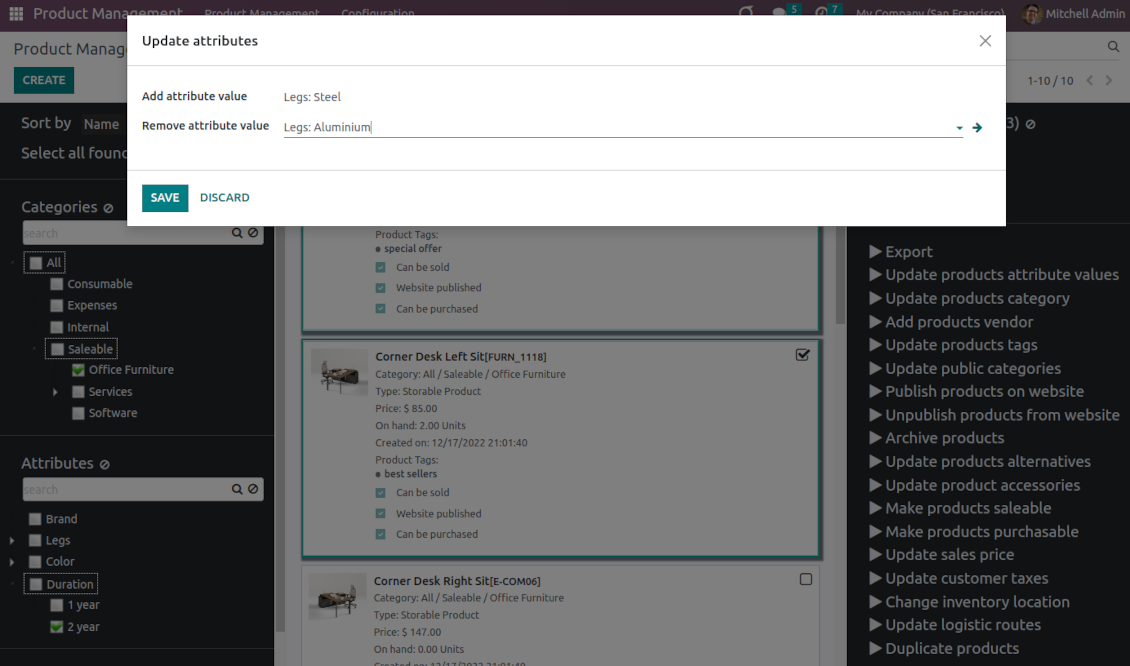The width and height of the screenshot is (1130, 666).
Task: Open the Mitchell Admin user avatar
Action: coord(1032,14)
